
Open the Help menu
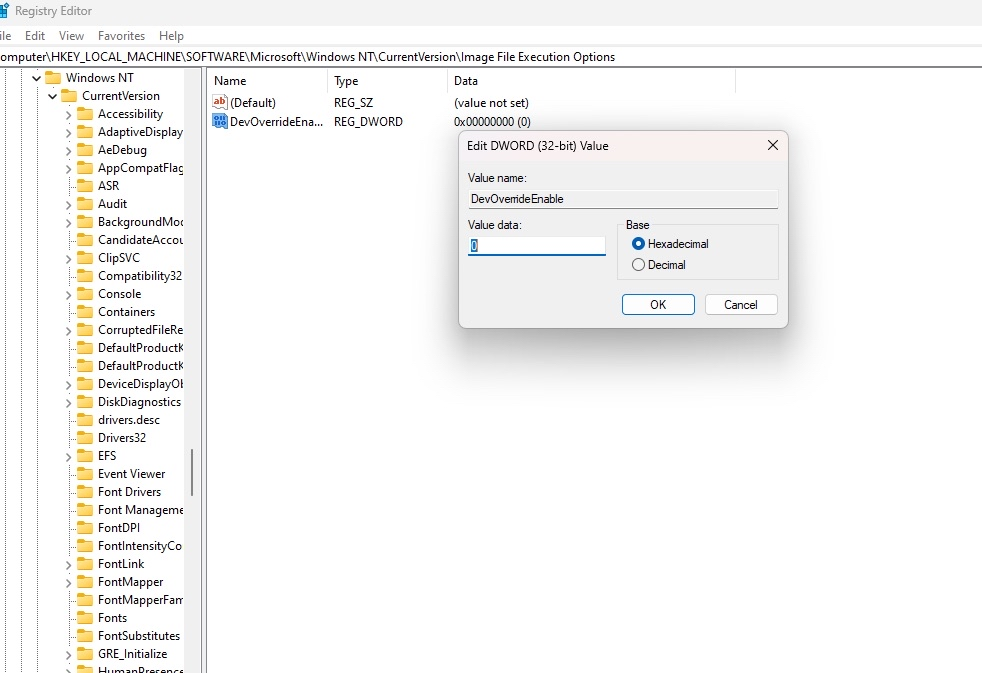[x=171, y=36]
